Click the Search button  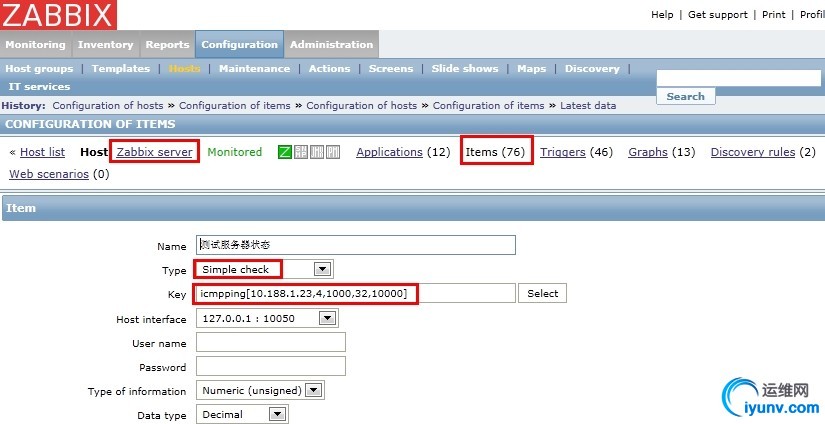(x=686, y=96)
